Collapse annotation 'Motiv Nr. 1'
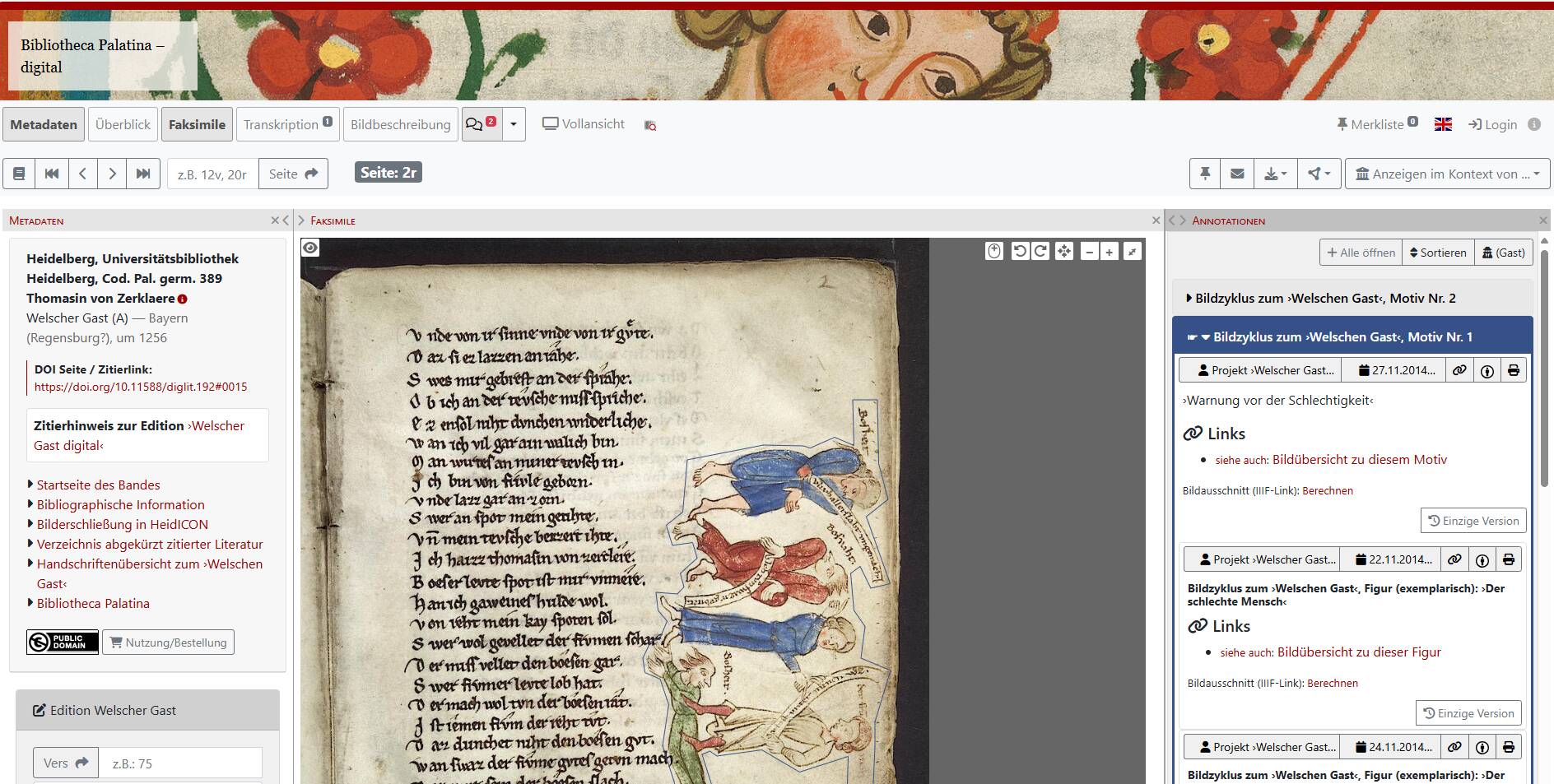This screenshot has width=1554, height=784. [1352, 336]
